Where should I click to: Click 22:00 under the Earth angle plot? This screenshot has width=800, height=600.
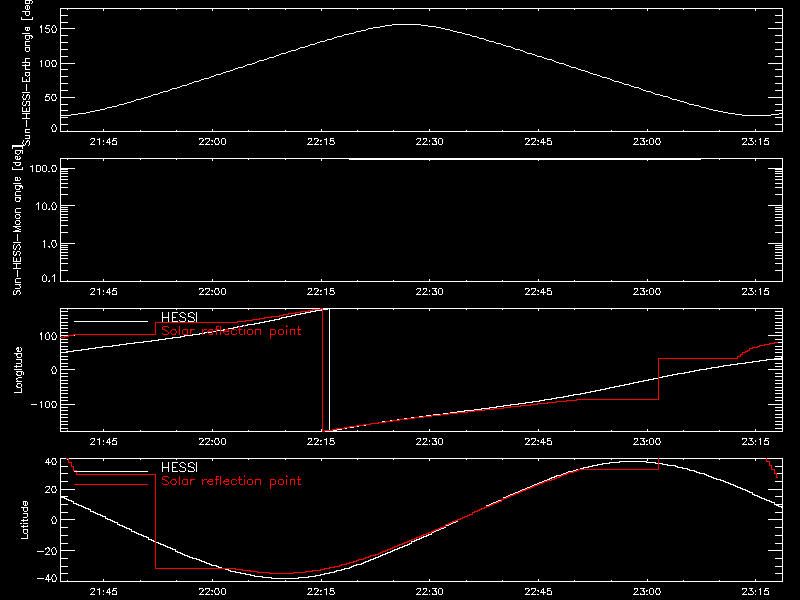212,142
